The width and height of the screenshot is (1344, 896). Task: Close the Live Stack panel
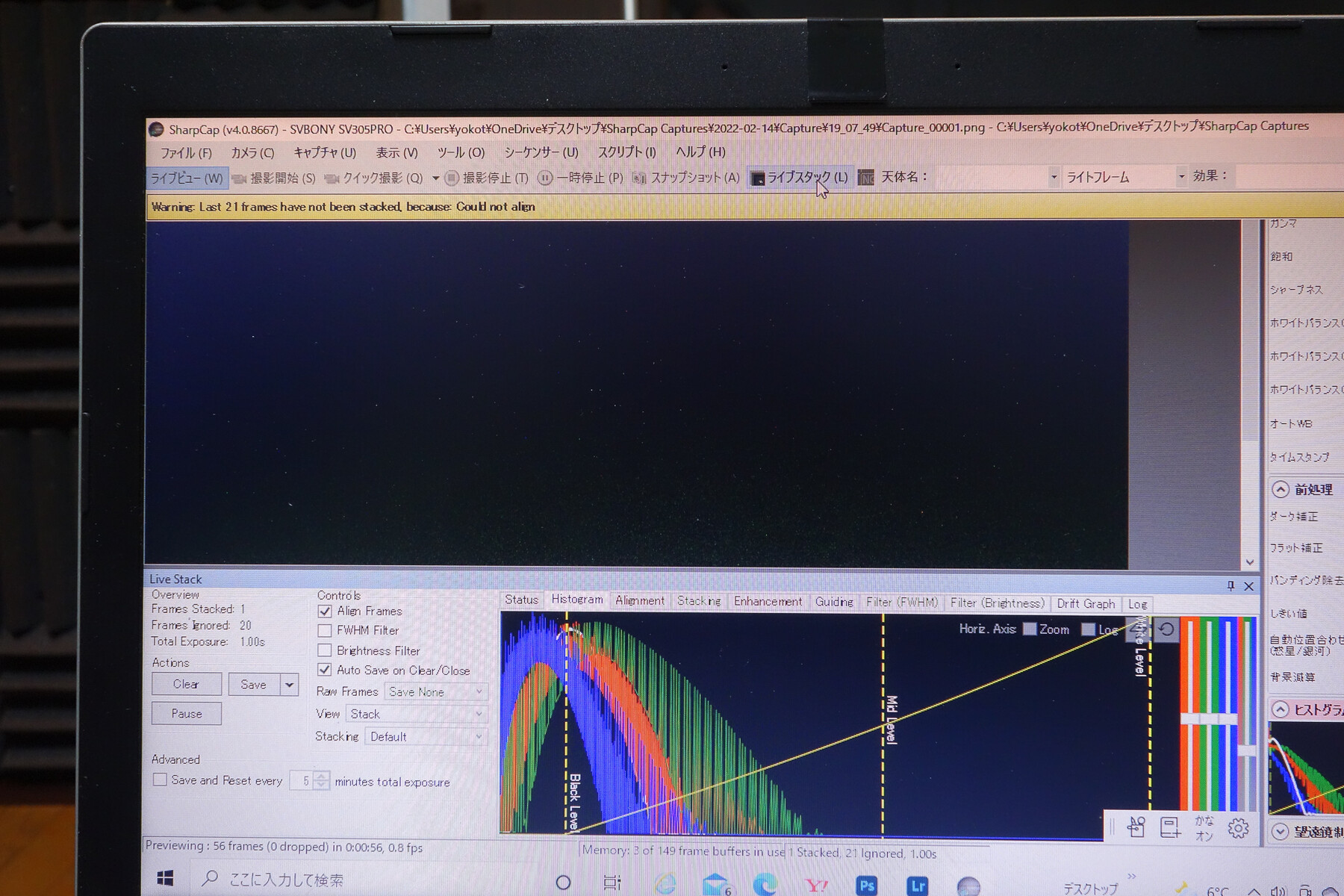[1248, 587]
